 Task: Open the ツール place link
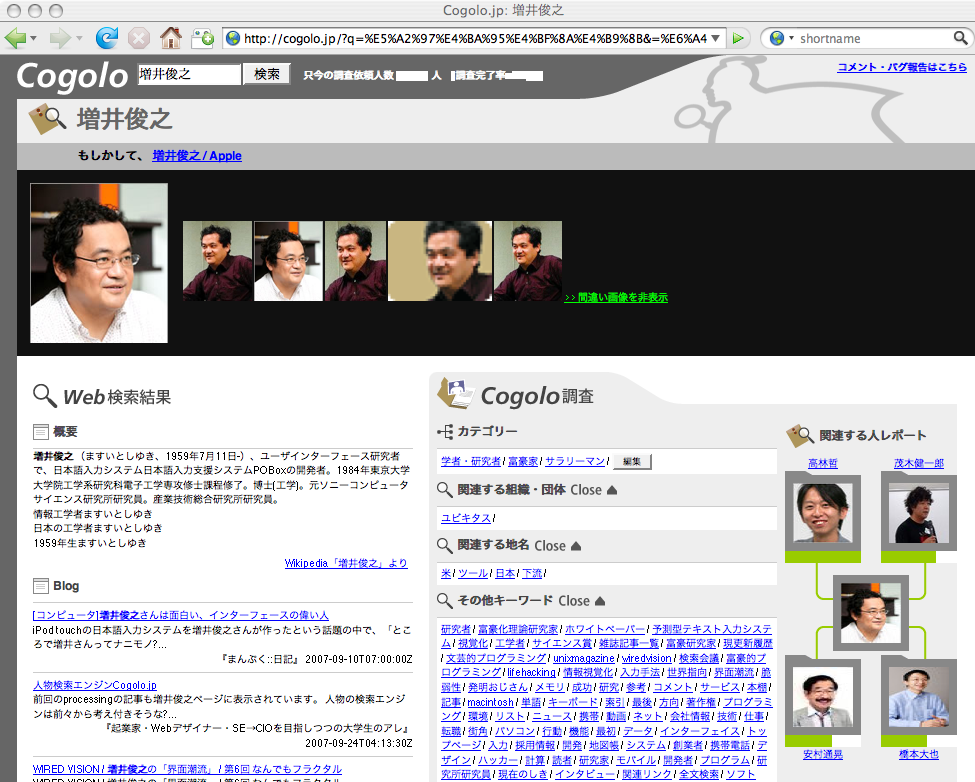click(473, 573)
